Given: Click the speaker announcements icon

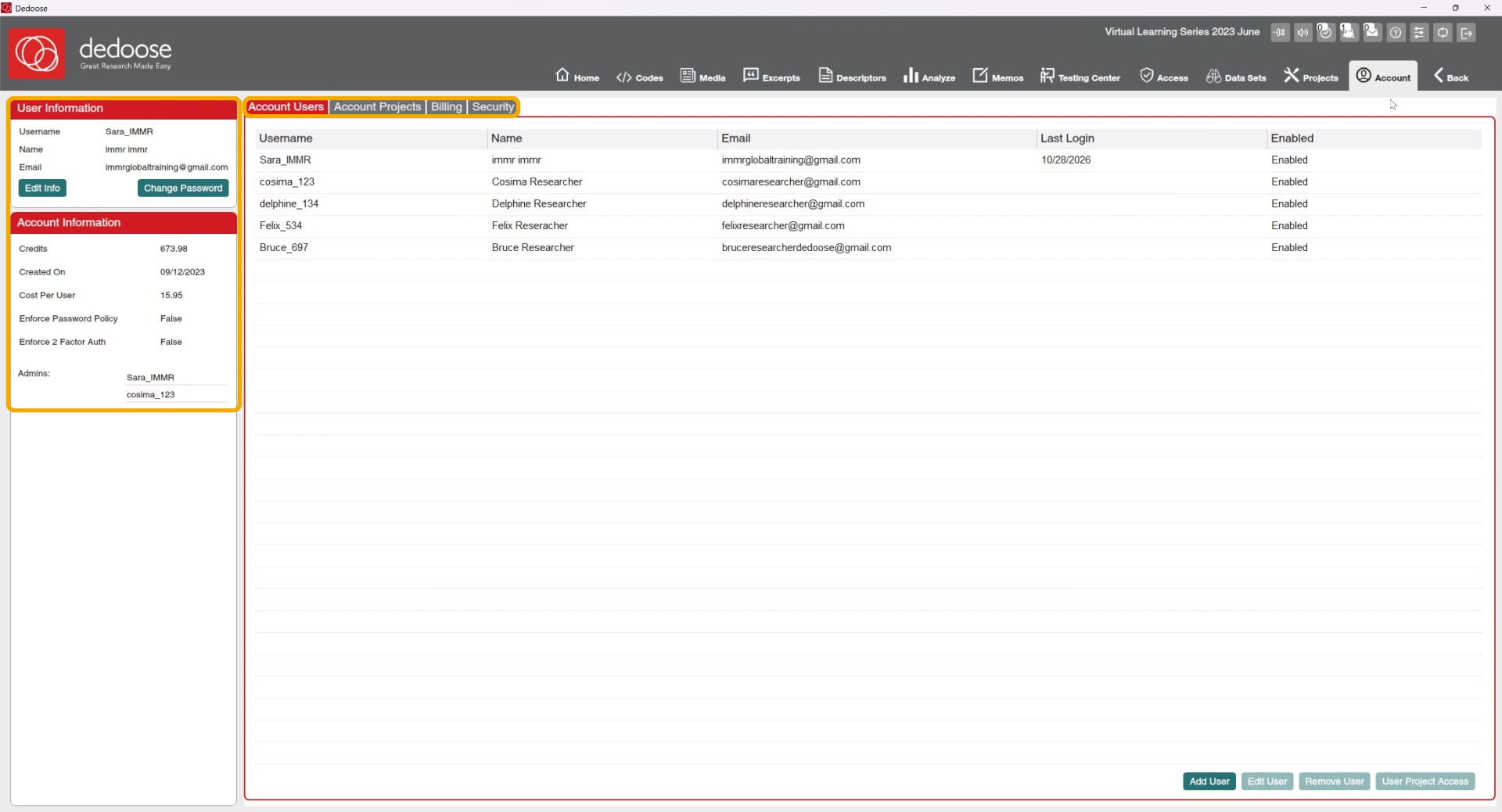Looking at the screenshot, I should click(x=1303, y=33).
